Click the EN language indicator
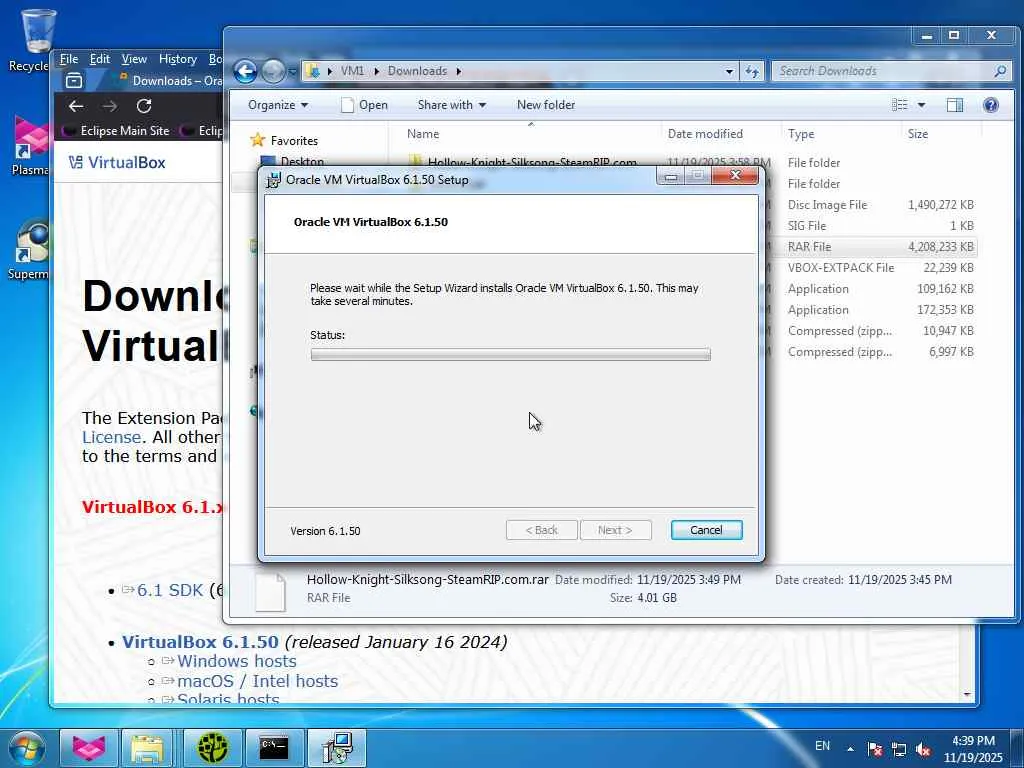Viewport: 1024px width, 768px height. click(822, 746)
